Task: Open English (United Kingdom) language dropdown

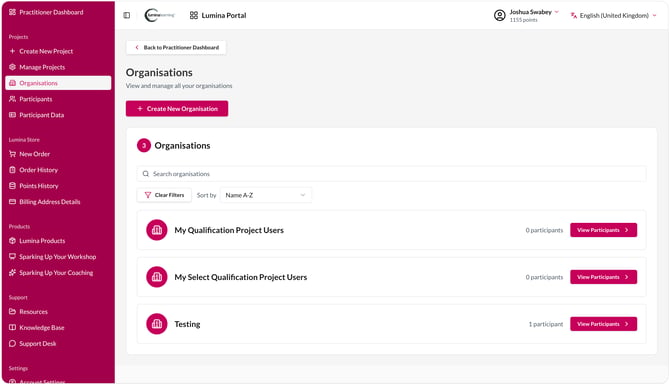Action: [x=614, y=15]
